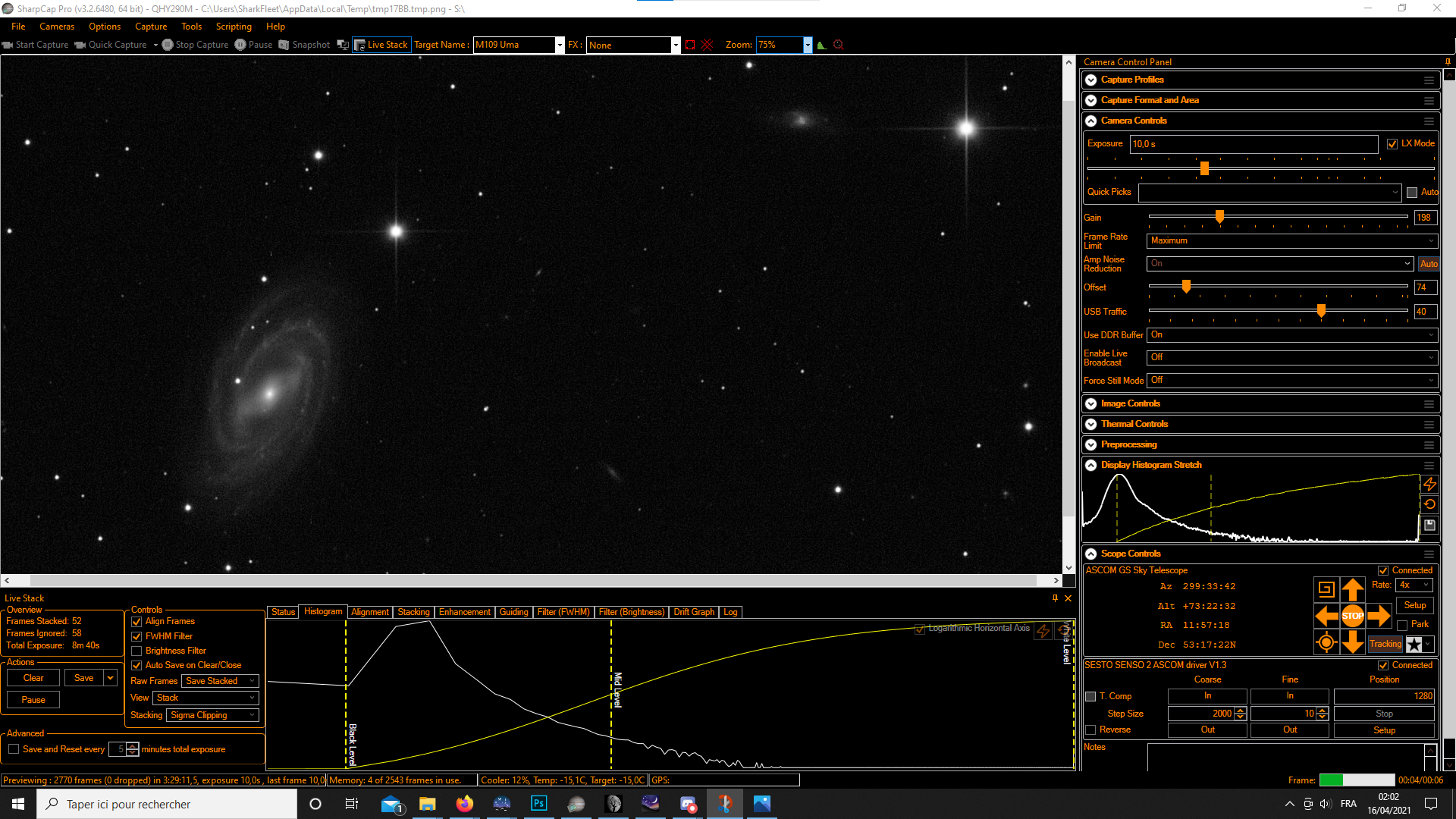Image resolution: width=1456 pixels, height=819 pixels.
Task: Move the telescope left with the left arrow
Action: [x=1326, y=616]
